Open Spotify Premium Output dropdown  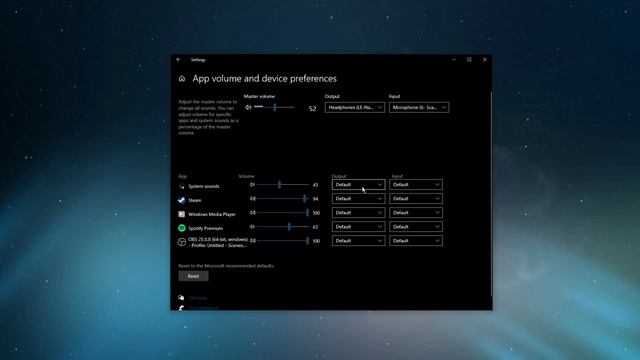click(x=358, y=227)
